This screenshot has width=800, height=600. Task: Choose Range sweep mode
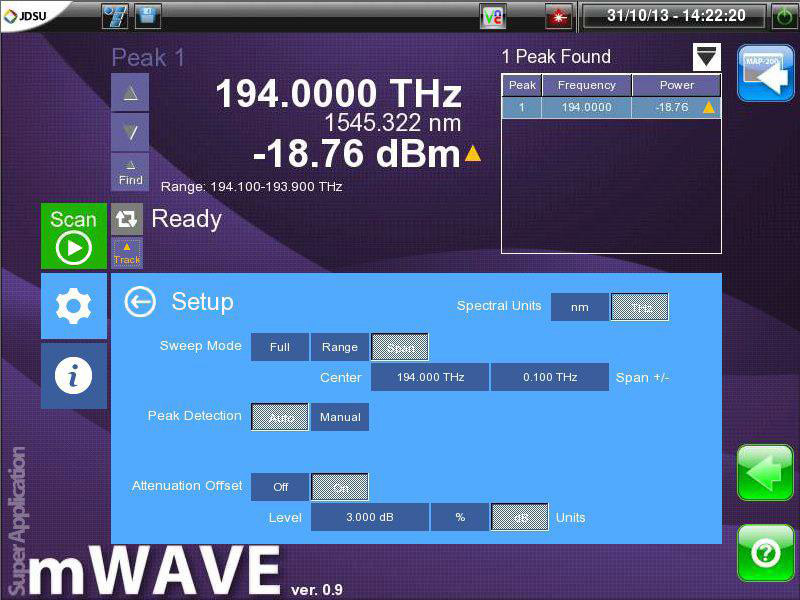pos(340,347)
